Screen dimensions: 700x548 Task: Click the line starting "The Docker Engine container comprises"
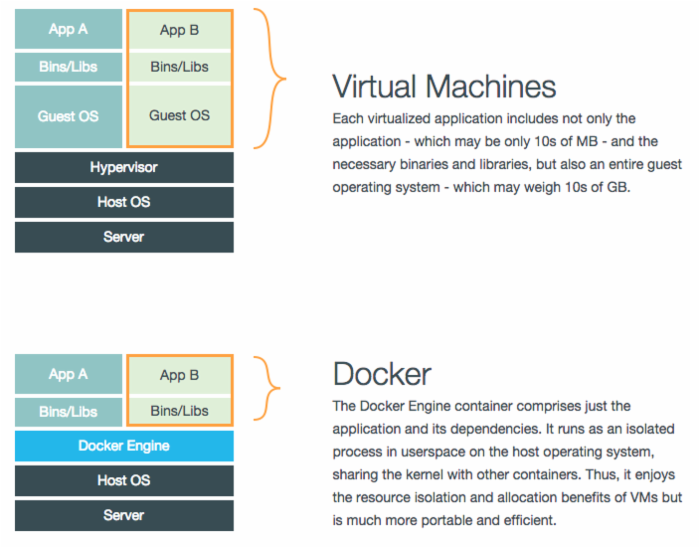(x=481, y=406)
